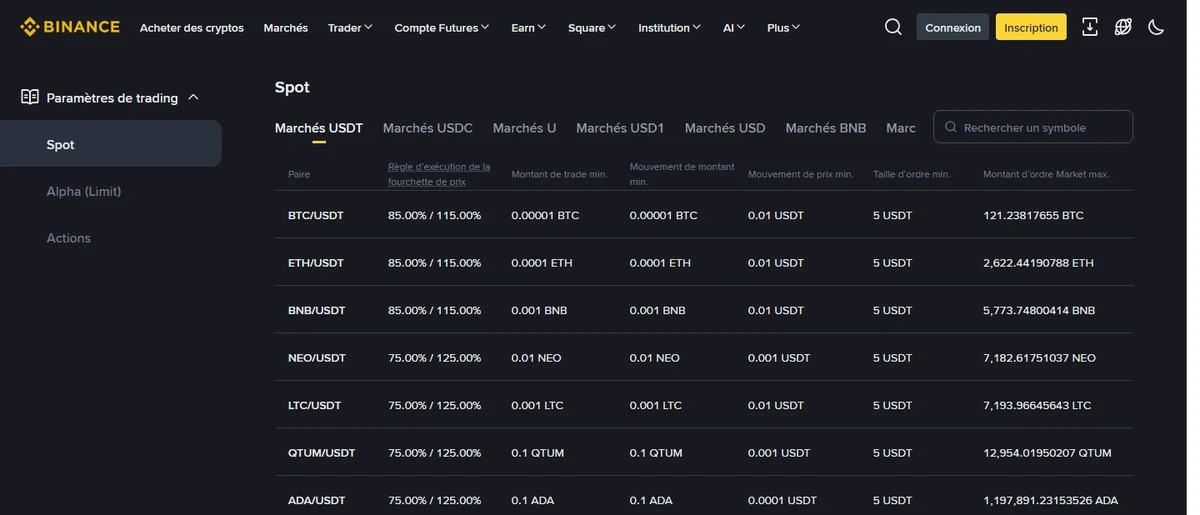Collapse Paramètres de trading section chevron
Screen dimensions: 1200x515
tap(193, 97)
